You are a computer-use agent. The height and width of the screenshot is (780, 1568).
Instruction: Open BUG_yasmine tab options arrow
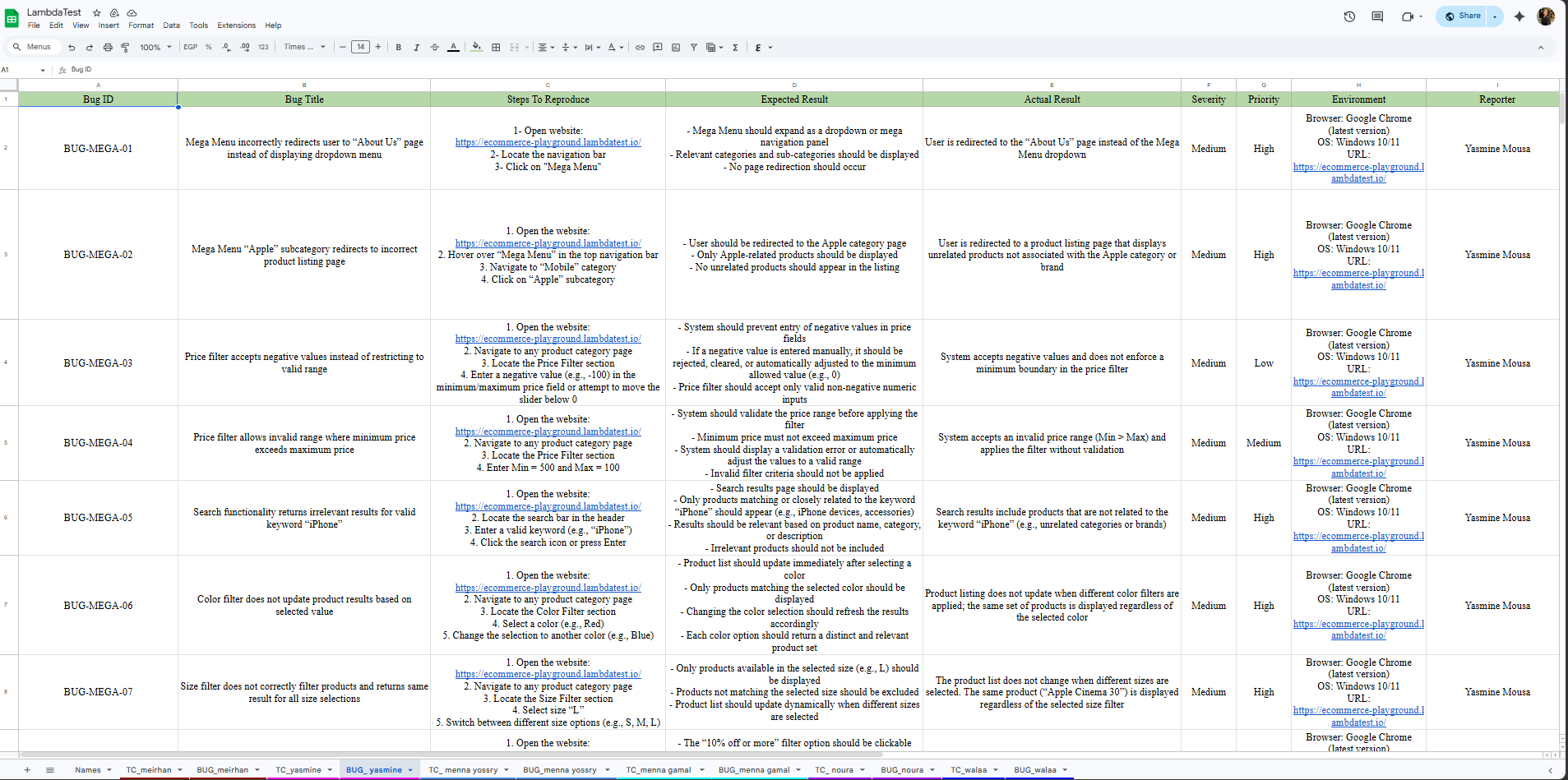(410, 770)
